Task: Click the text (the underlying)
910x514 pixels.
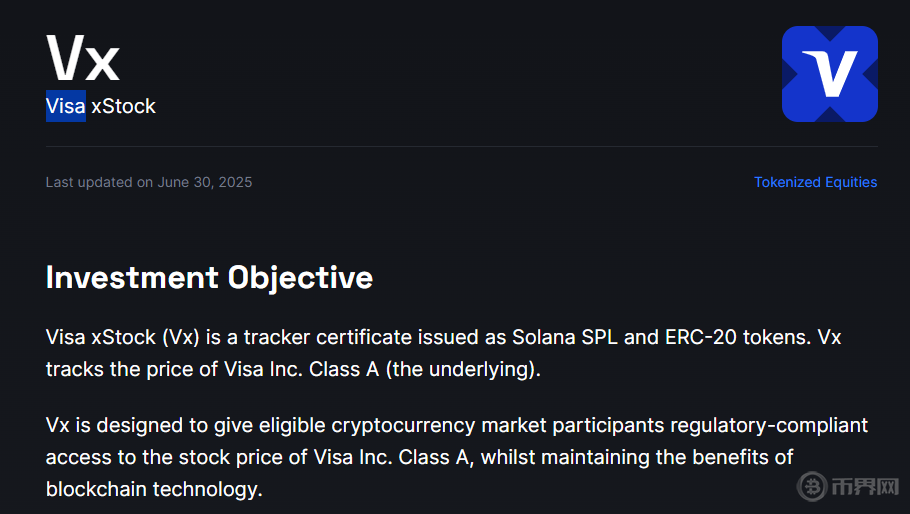Action: coord(462,369)
